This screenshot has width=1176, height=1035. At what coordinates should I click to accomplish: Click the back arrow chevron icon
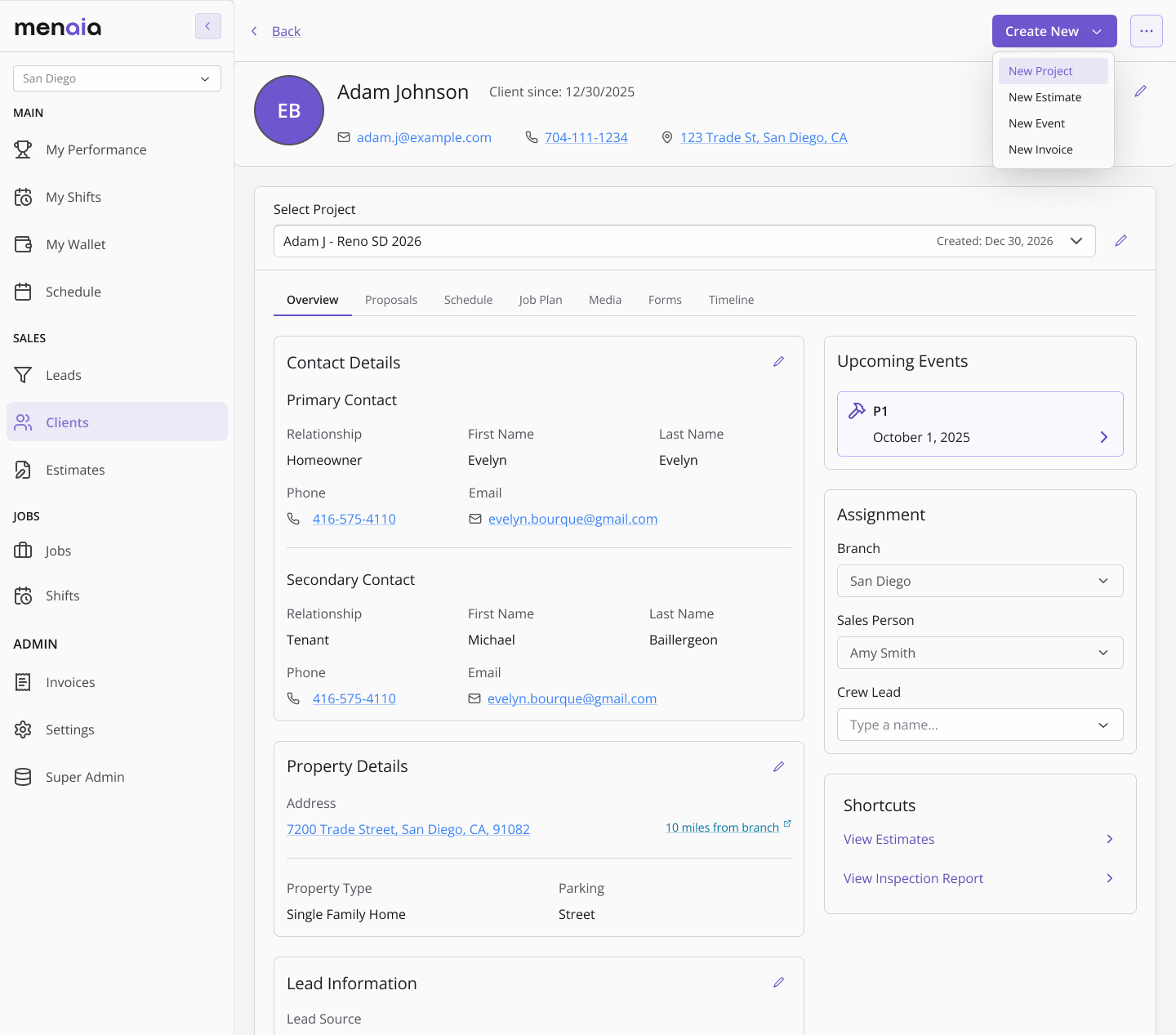click(254, 31)
